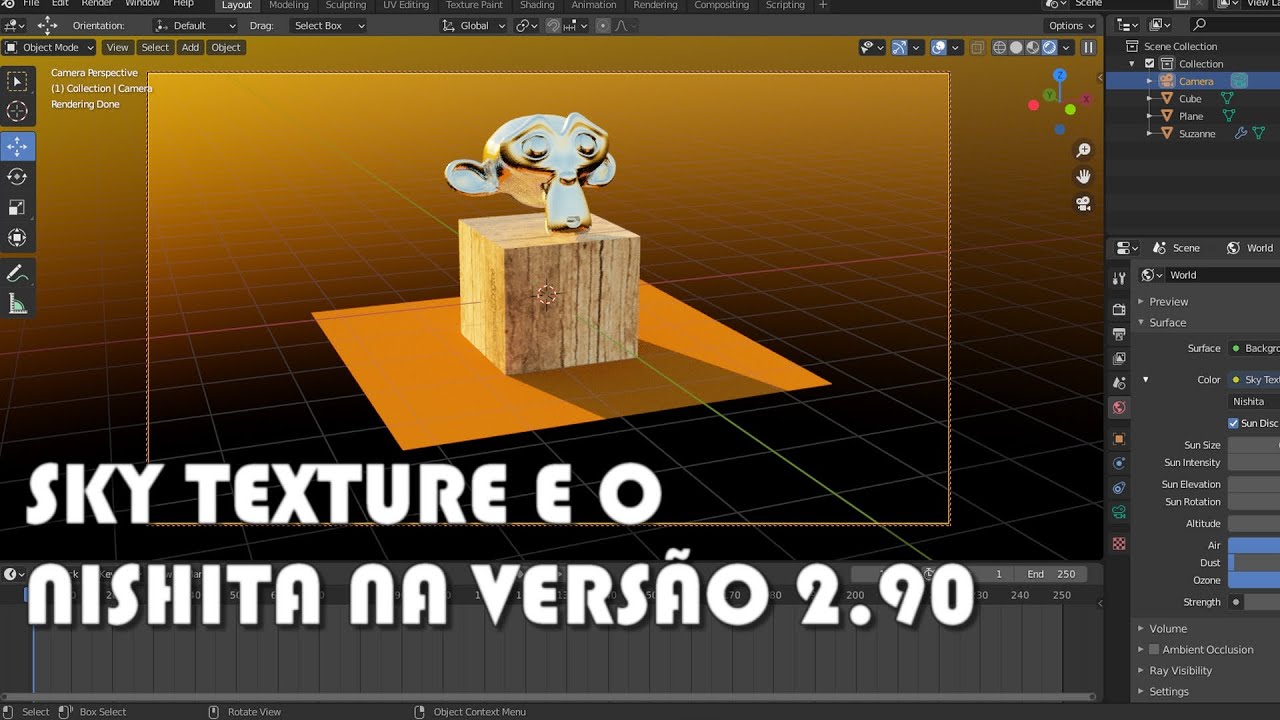The width and height of the screenshot is (1280, 720).
Task: Open the Render menu
Action: pyautogui.click(x=97, y=4)
